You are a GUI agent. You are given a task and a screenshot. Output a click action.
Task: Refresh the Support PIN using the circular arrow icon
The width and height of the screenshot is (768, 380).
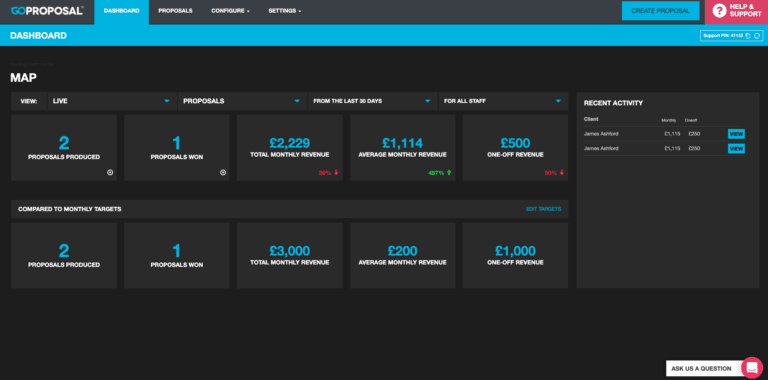tap(757, 36)
